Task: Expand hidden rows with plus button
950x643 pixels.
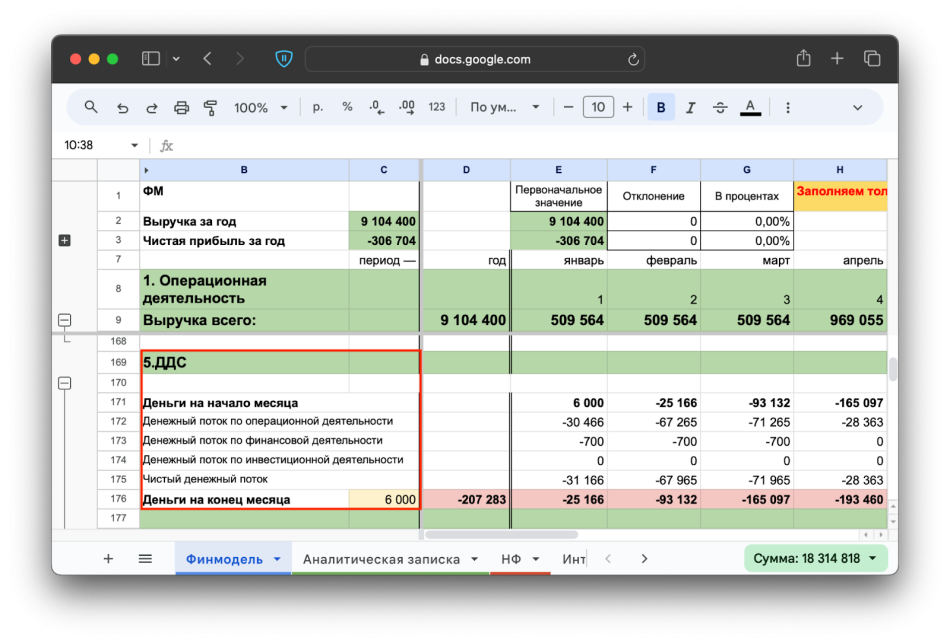Action: 65,240
